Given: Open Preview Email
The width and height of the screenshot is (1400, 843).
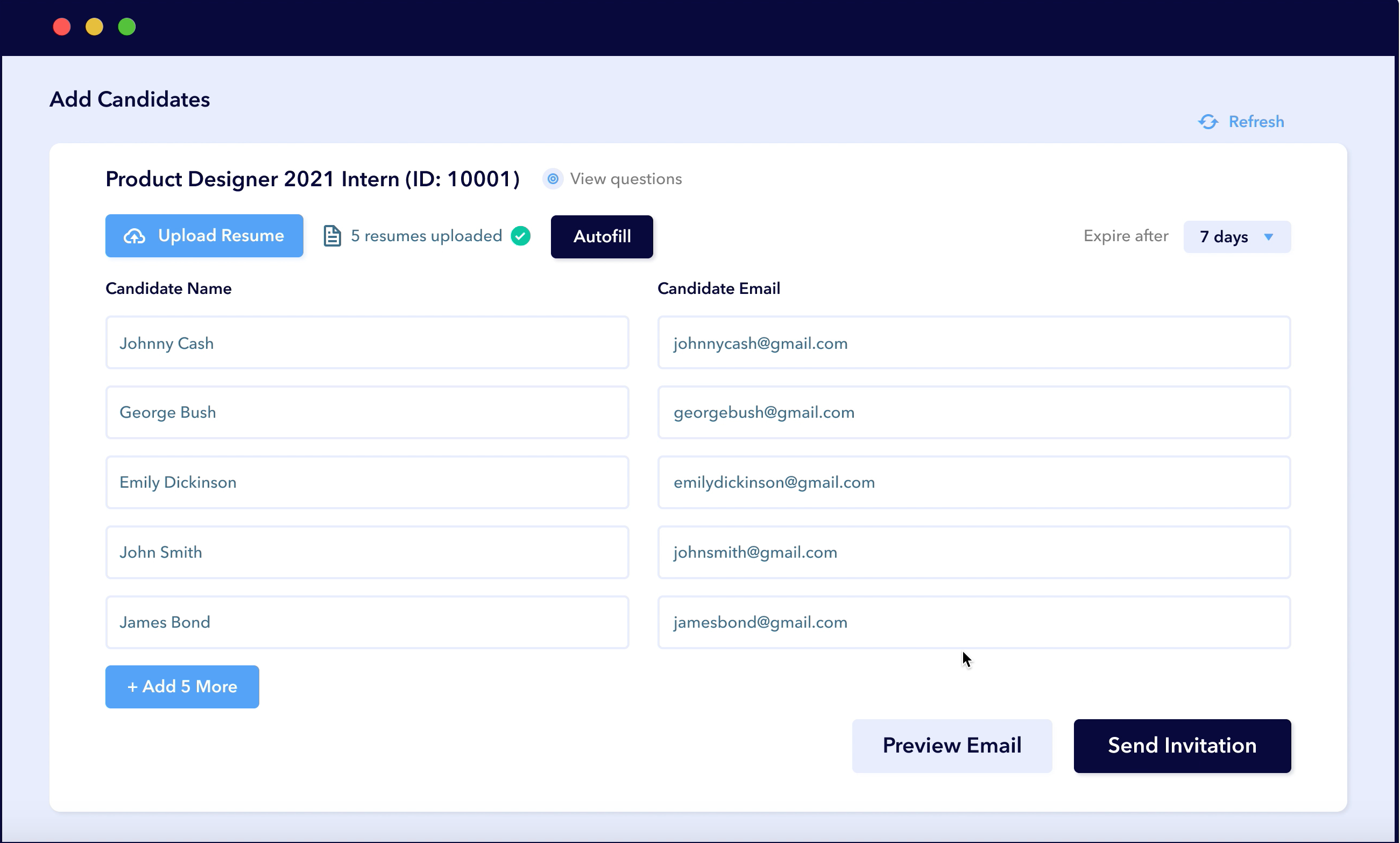Looking at the screenshot, I should coord(951,745).
